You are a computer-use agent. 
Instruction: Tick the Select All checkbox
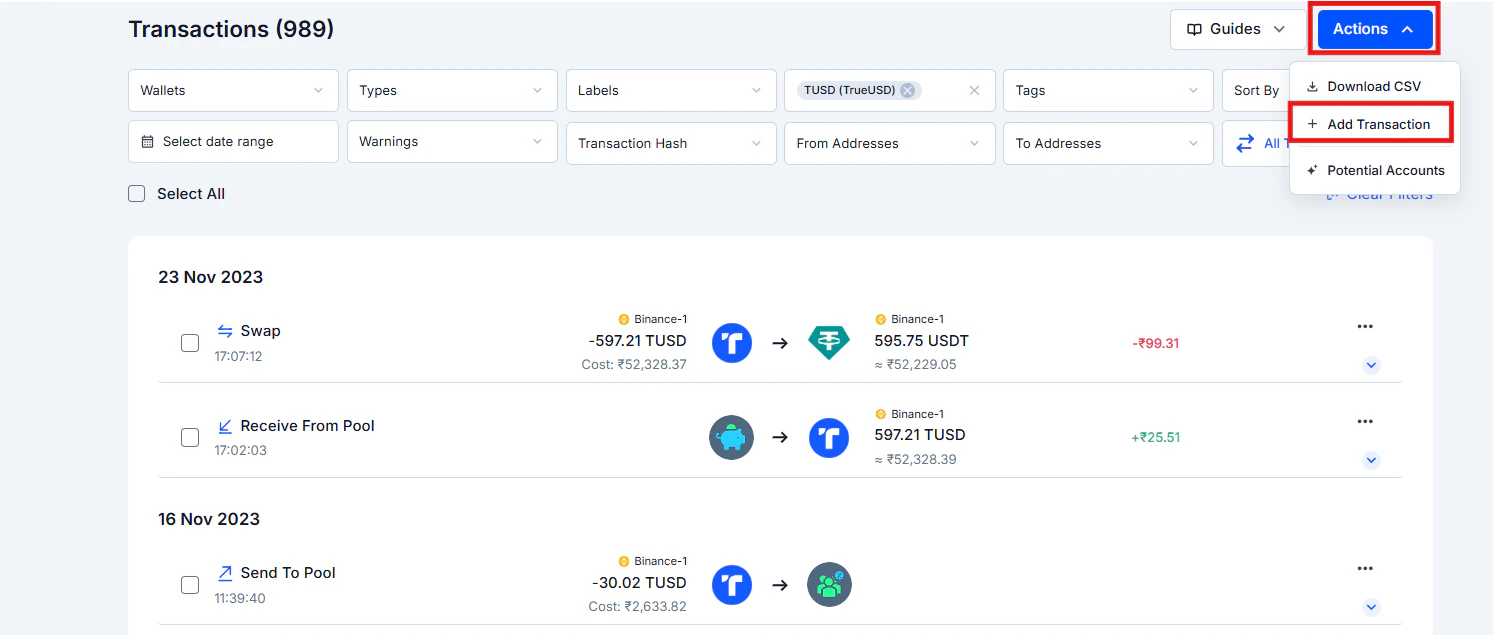coord(137,194)
